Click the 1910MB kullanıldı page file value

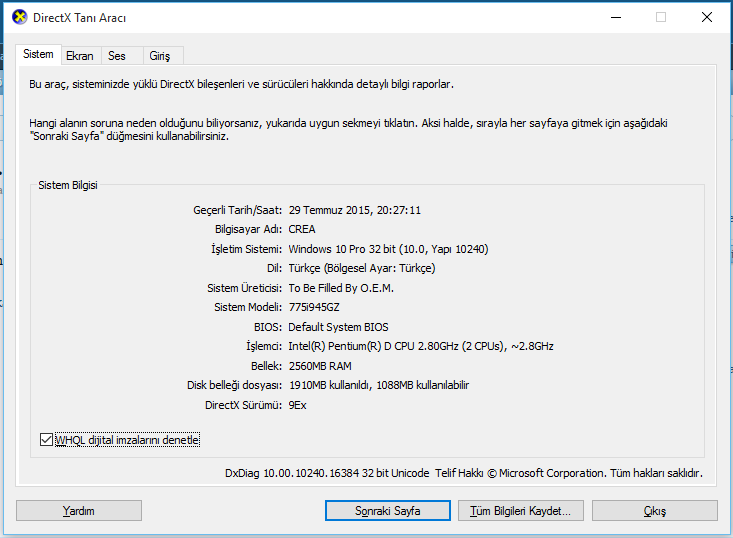pyautogui.click(x=379, y=385)
